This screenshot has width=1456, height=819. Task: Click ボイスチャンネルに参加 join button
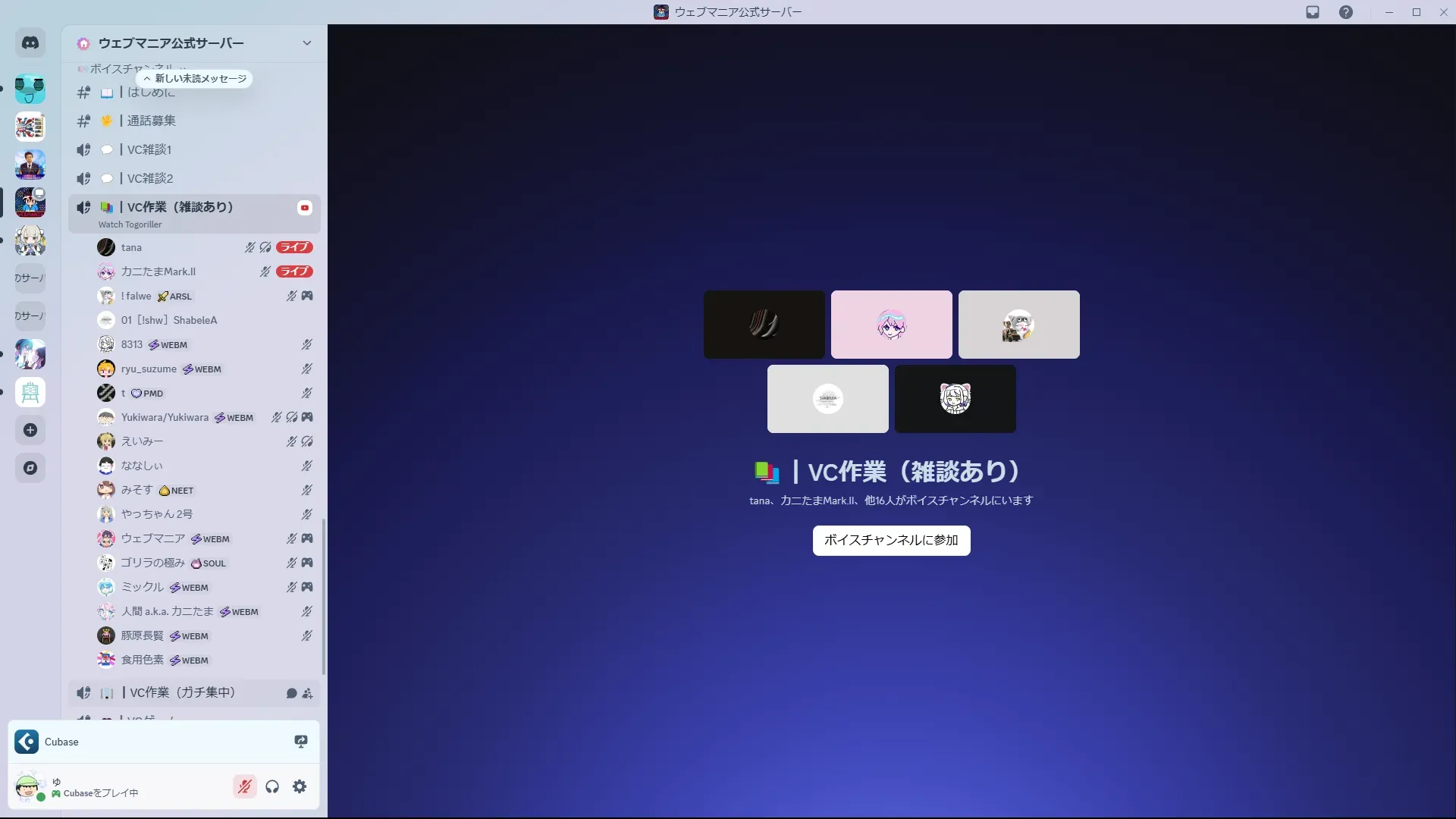(891, 541)
